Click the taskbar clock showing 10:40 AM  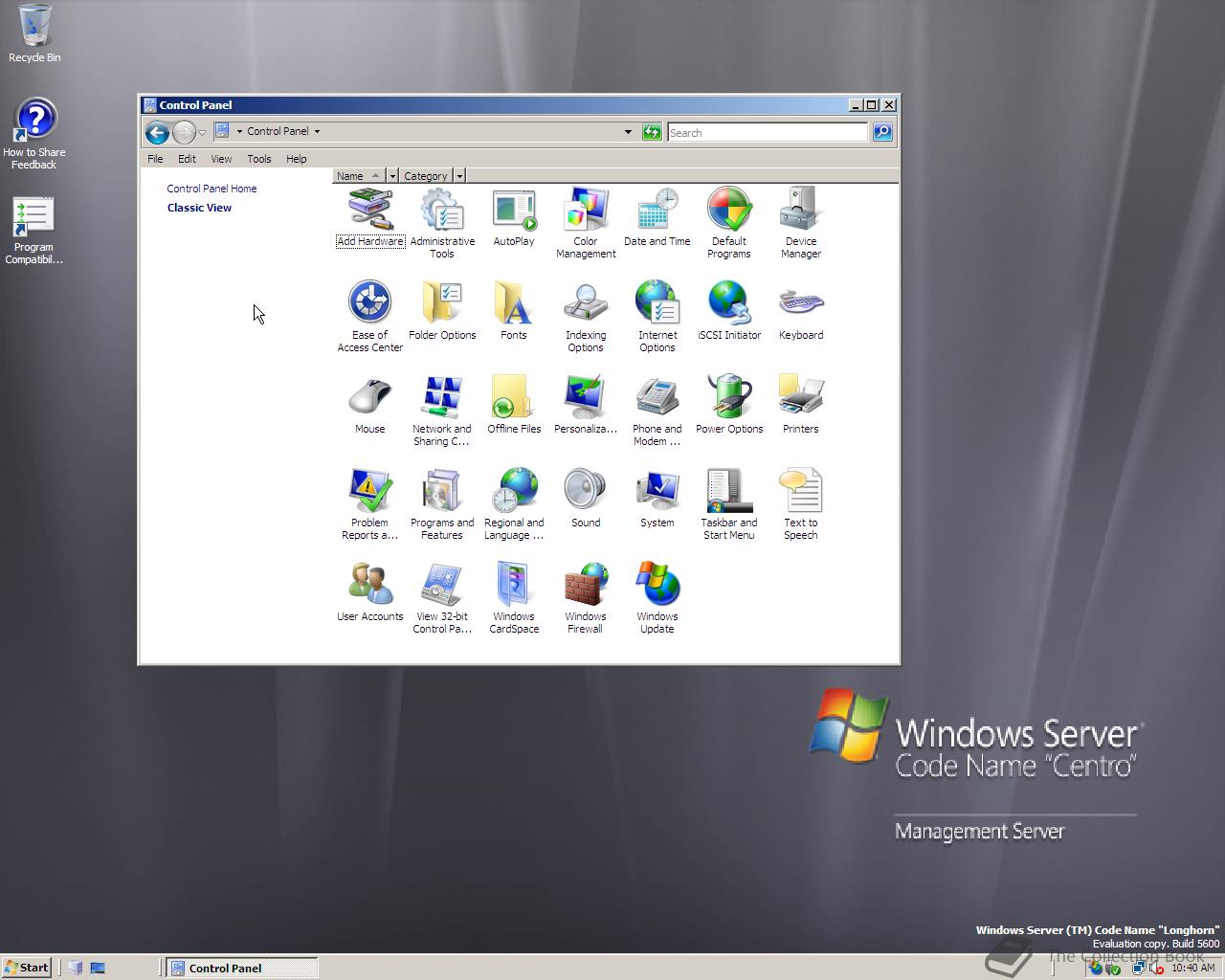point(1193,968)
